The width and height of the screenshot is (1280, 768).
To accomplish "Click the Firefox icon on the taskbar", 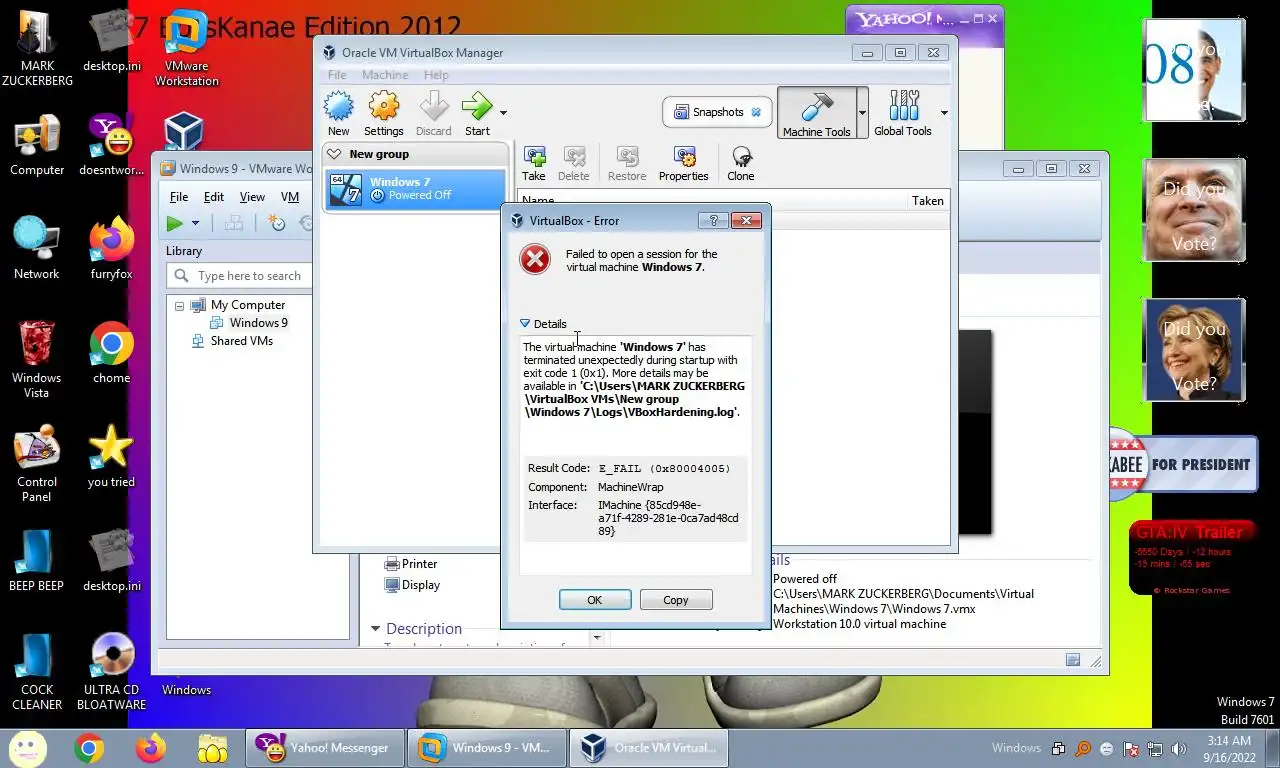I will coord(151,748).
